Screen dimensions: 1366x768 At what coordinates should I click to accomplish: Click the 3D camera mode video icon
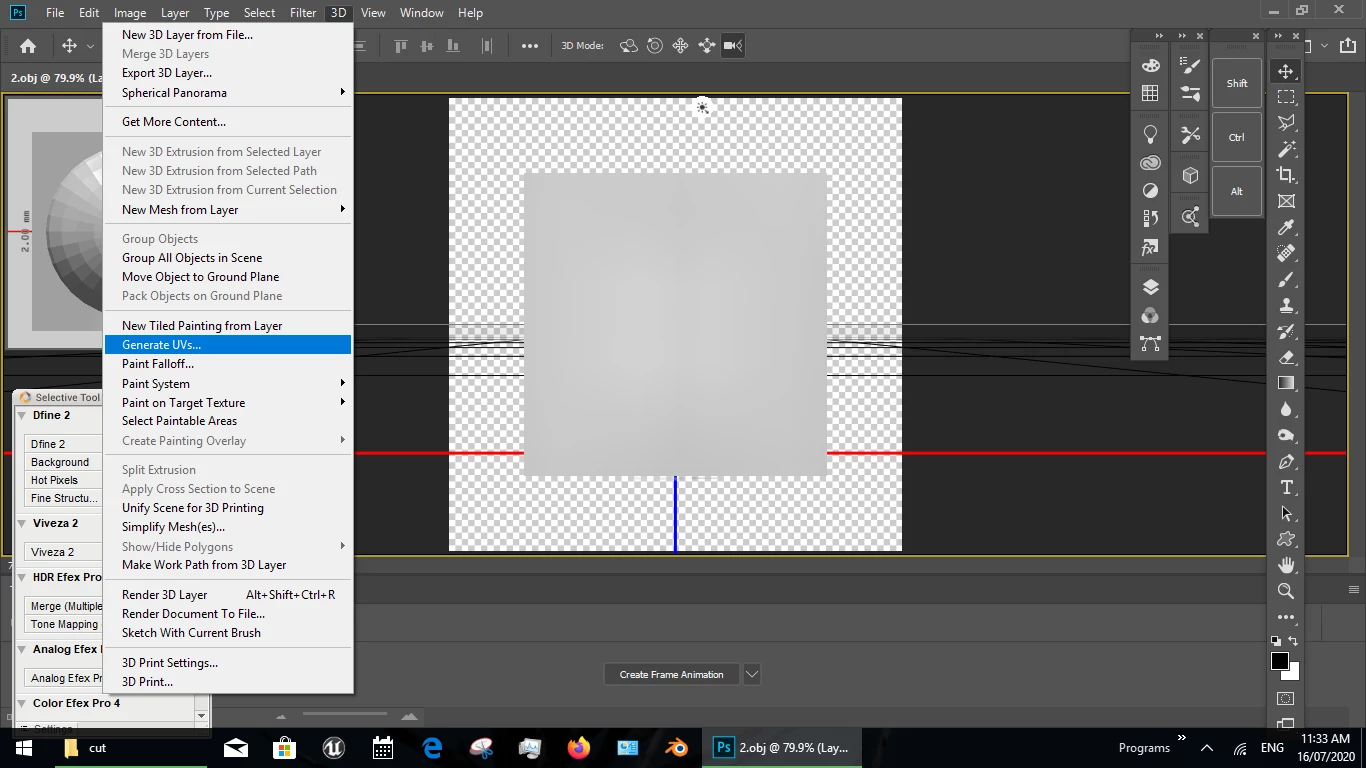click(733, 45)
